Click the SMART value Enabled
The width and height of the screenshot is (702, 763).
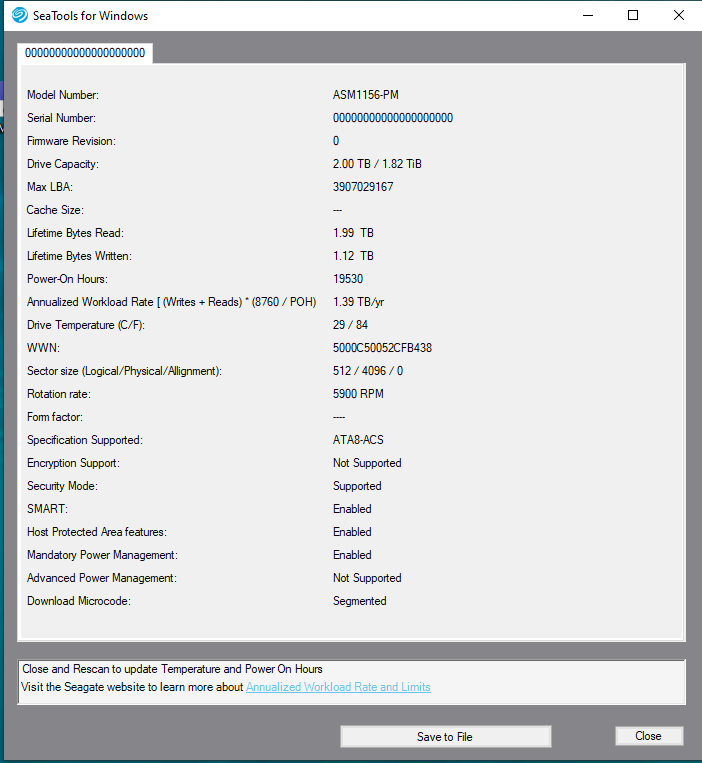[352, 509]
